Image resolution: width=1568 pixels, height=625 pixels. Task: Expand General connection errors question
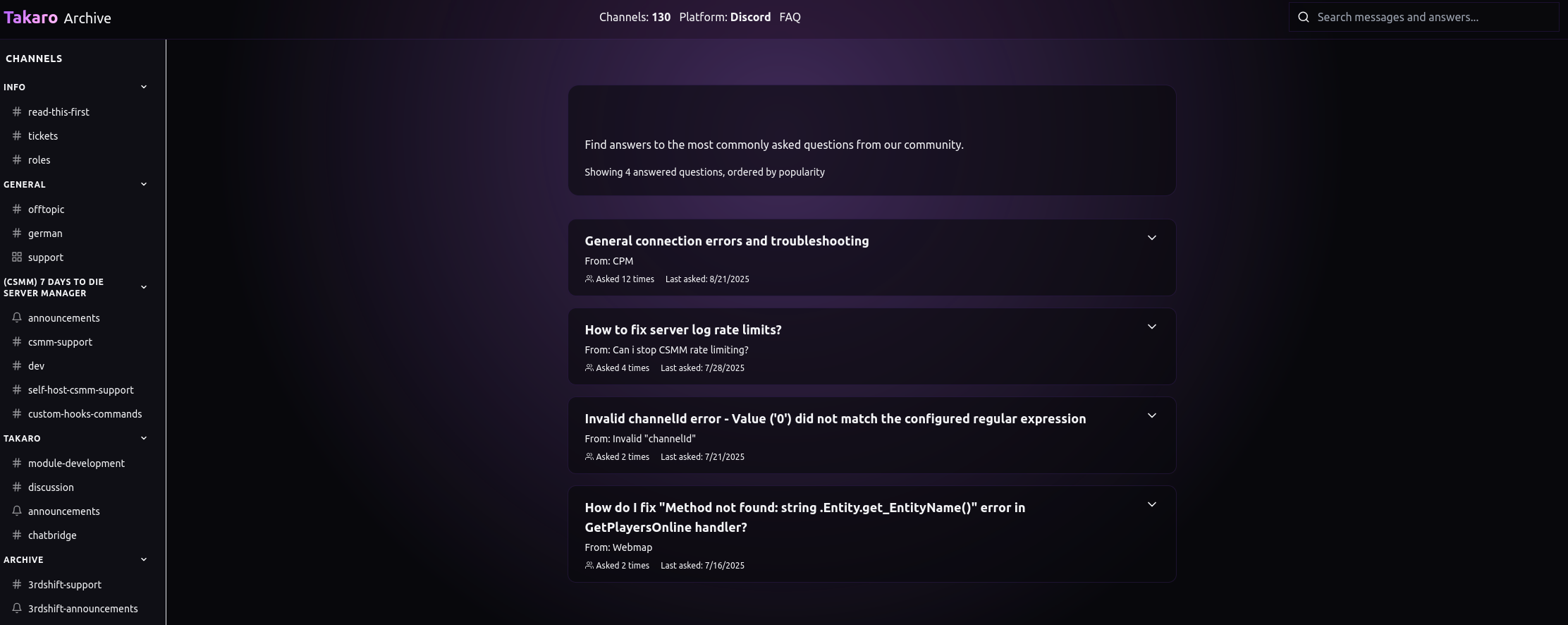pyautogui.click(x=1151, y=238)
